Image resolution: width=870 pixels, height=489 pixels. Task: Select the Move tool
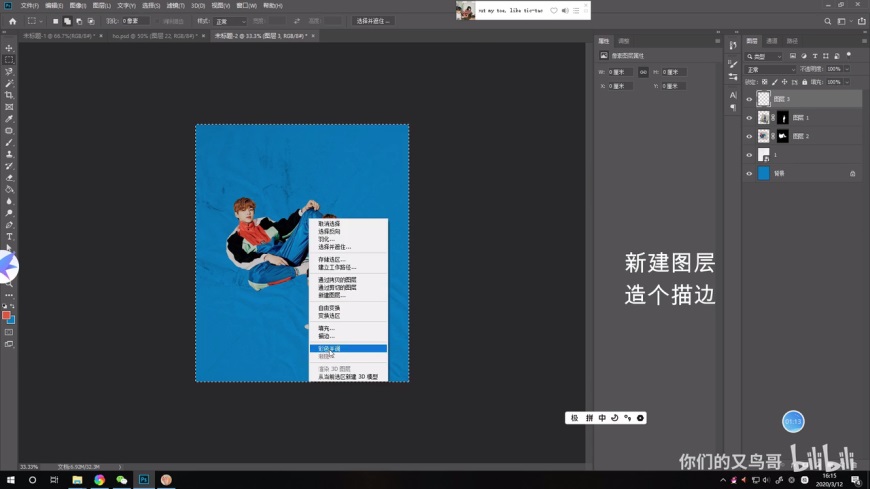point(9,48)
